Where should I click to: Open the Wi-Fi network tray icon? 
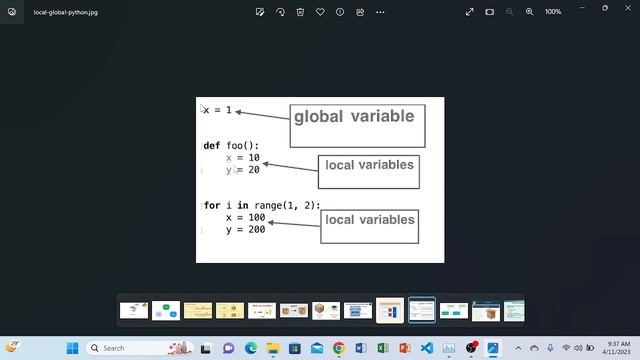[566, 348]
